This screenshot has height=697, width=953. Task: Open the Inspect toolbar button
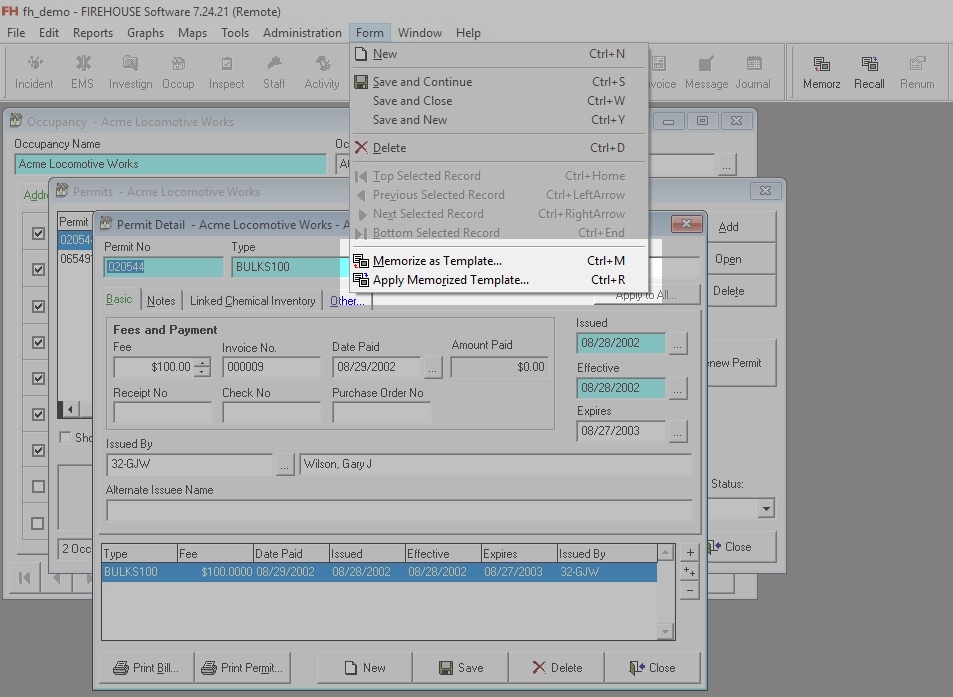pos(226,72)
